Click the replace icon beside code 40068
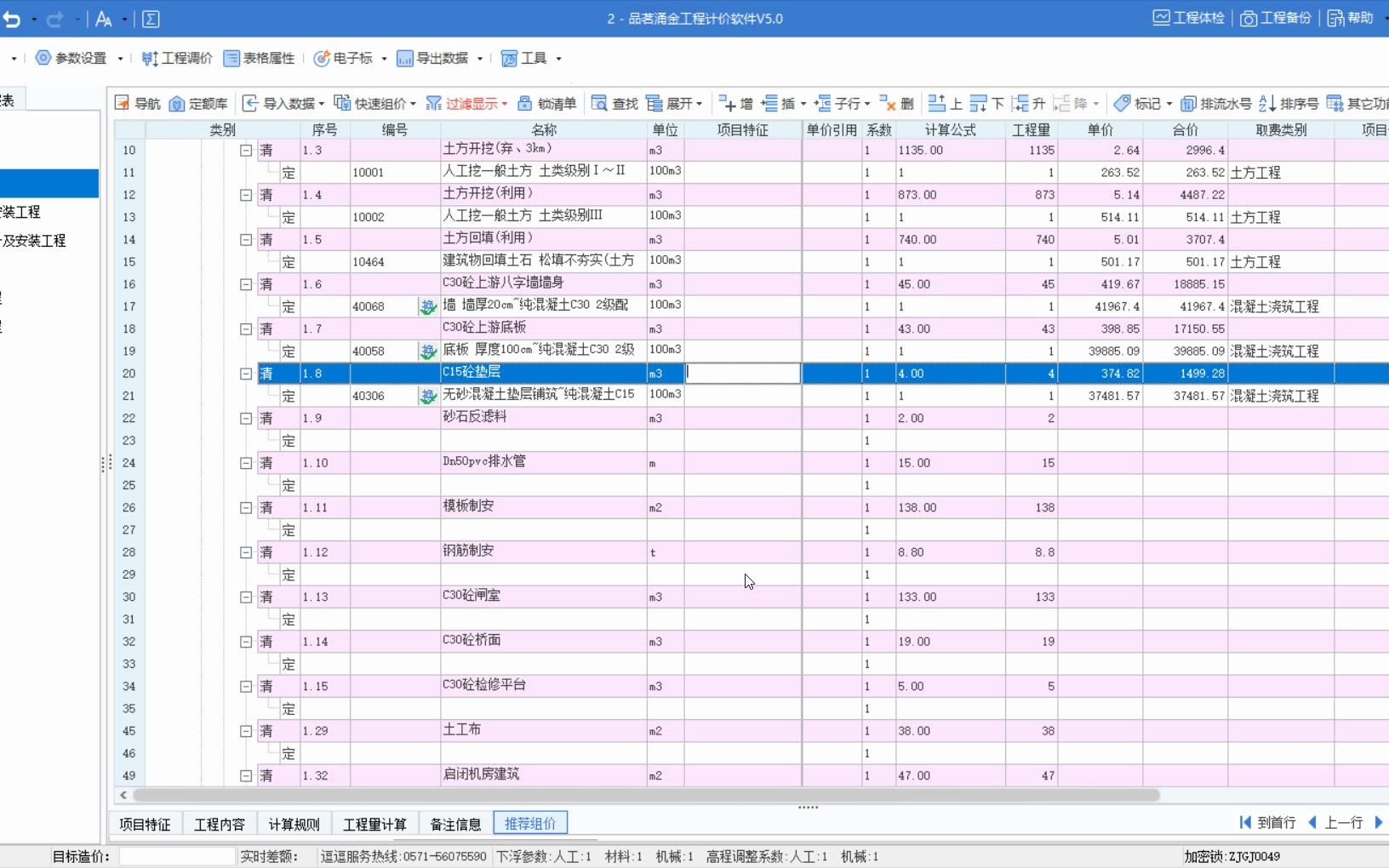Screen dimensions: 1389x868 click(x=427, y=306)
